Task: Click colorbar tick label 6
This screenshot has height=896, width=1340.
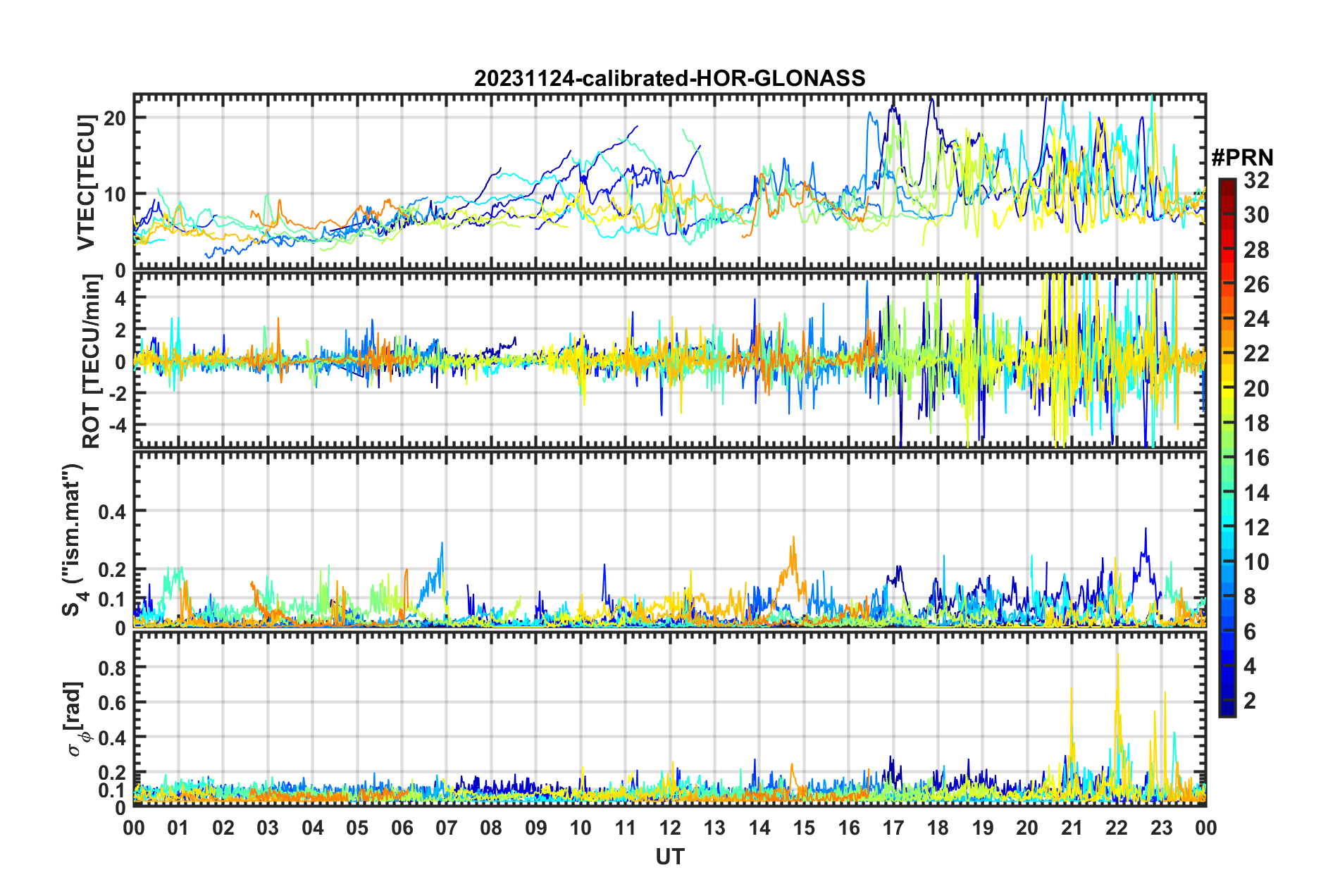Action: 1249,631
